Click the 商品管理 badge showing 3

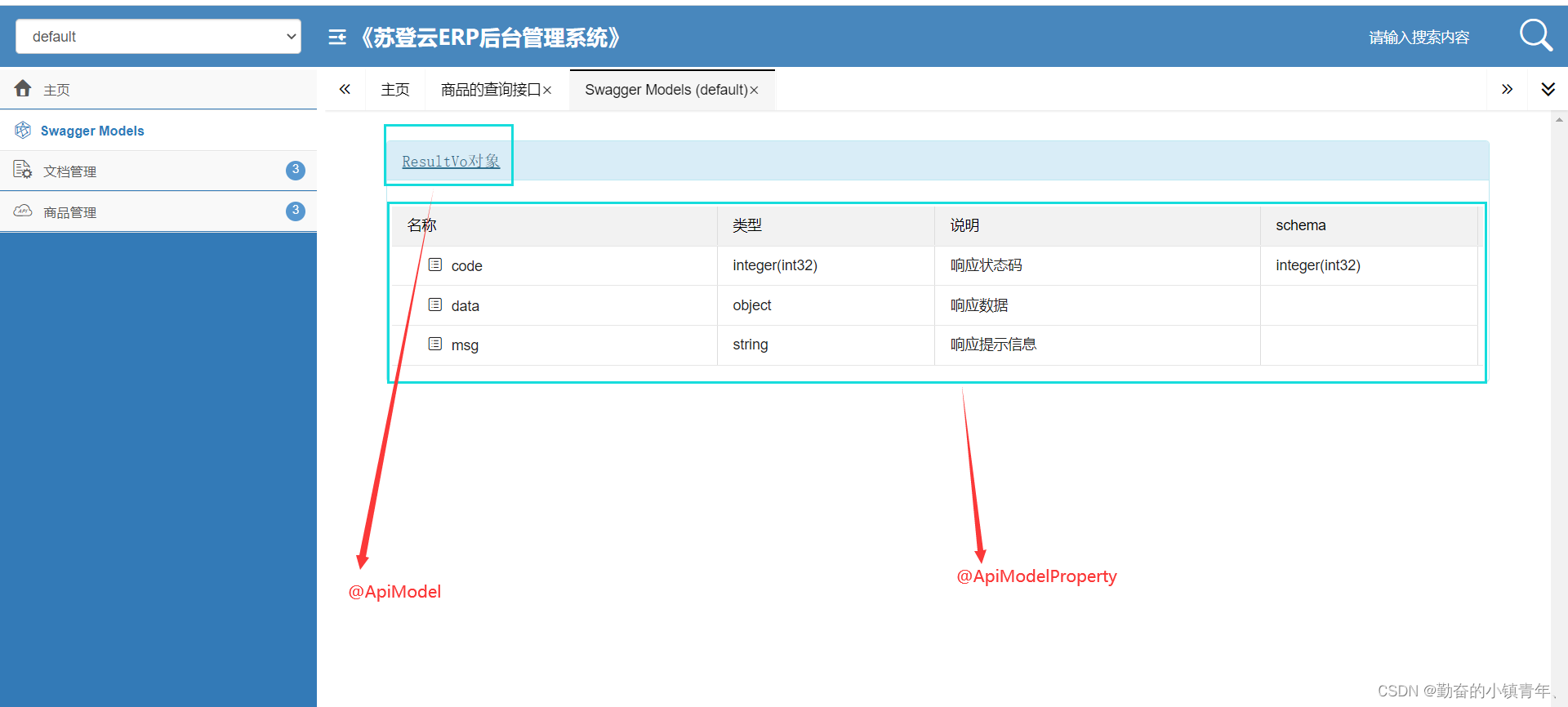296,211
